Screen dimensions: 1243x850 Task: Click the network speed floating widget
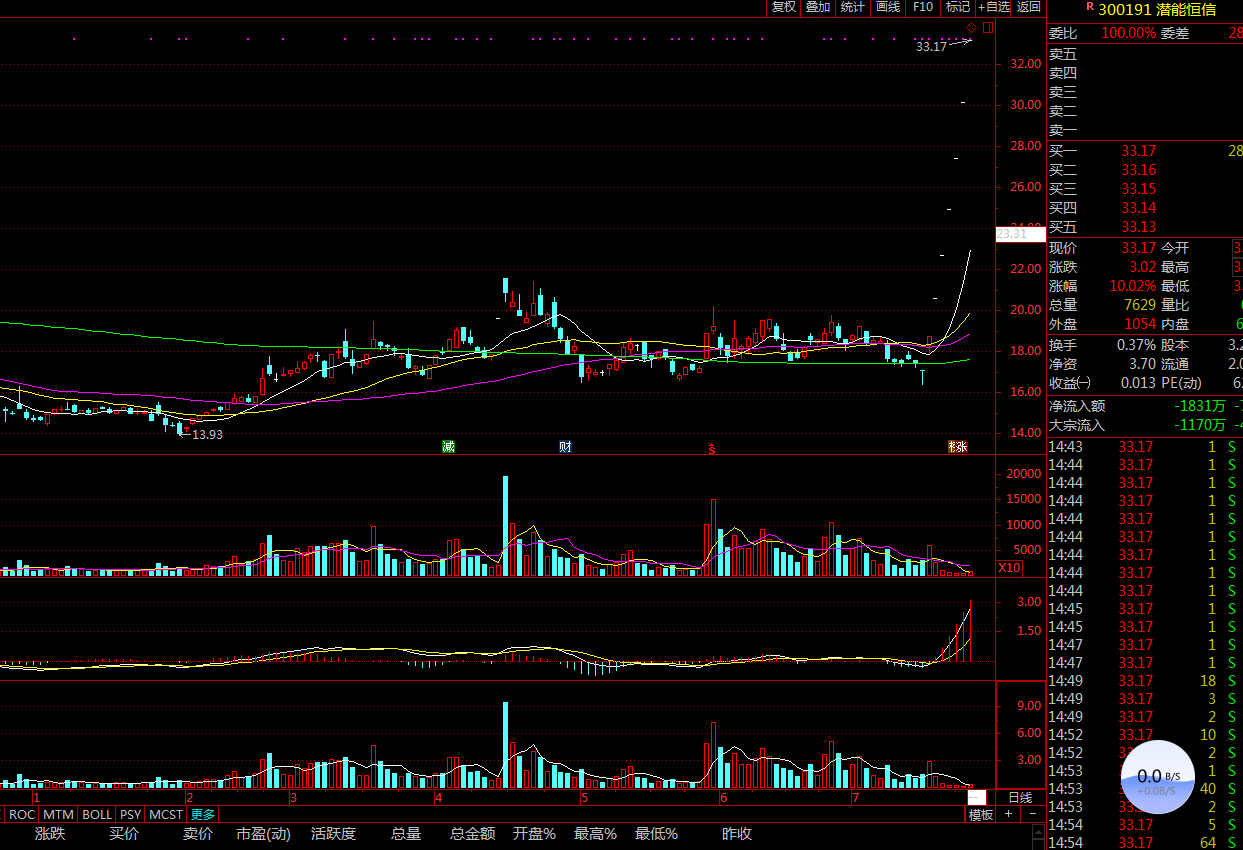[1157, 777]
